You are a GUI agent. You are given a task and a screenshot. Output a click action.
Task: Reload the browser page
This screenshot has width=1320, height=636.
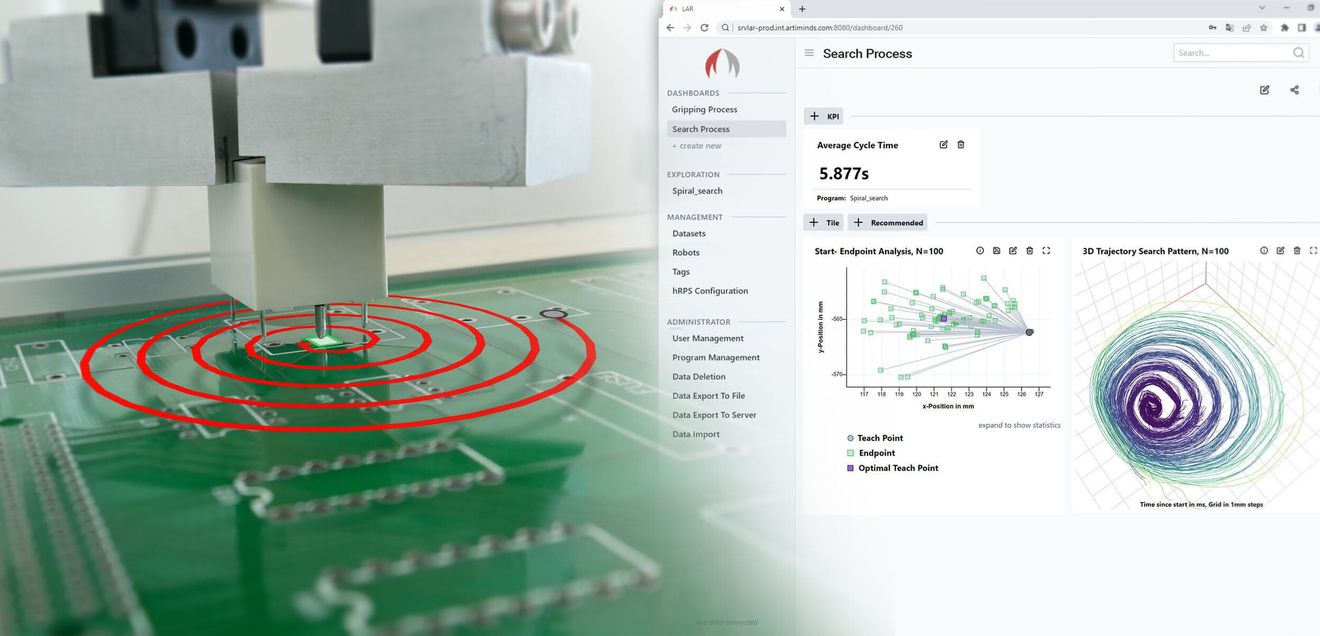tap(704, 28)
